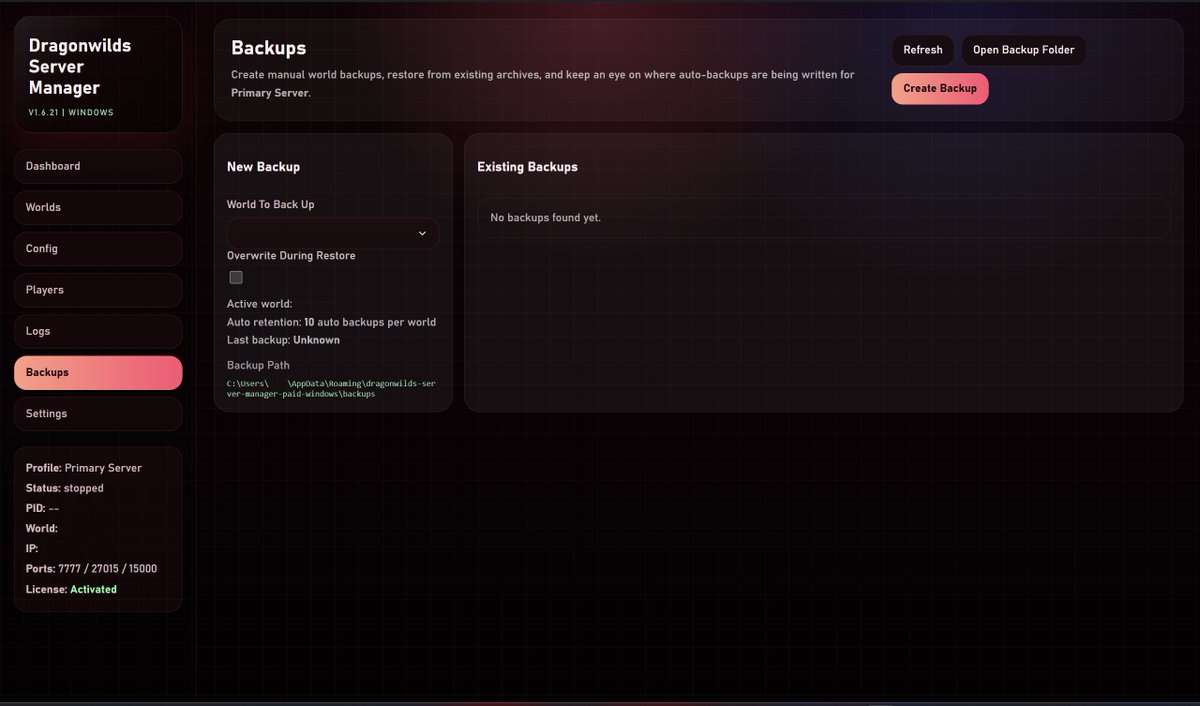Click the 'Auto retention: 10' line
This screenshot has width=1200, height=706.
point(331,322)
